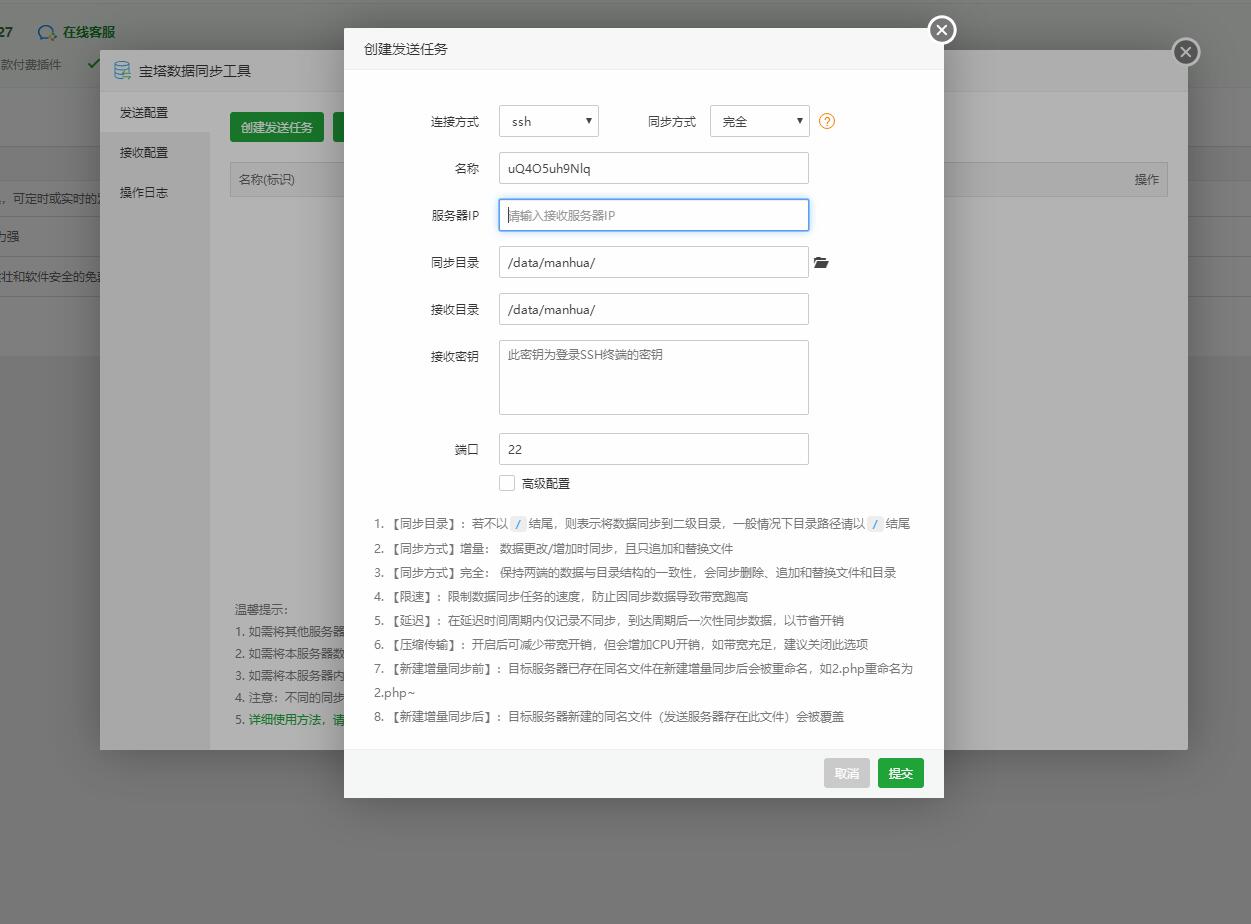Click the green 创建发送任务 button
Screen dimensions: 1251x924
[x=277, y=127]
